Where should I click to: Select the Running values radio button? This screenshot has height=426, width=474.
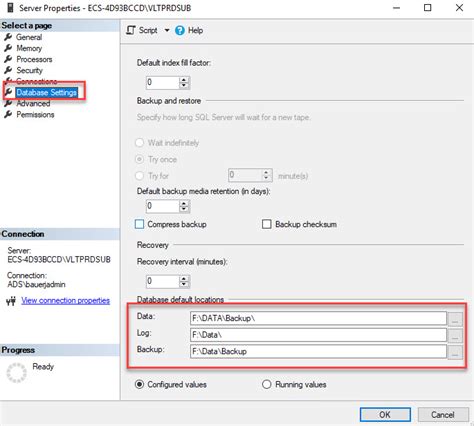point(267,384)
